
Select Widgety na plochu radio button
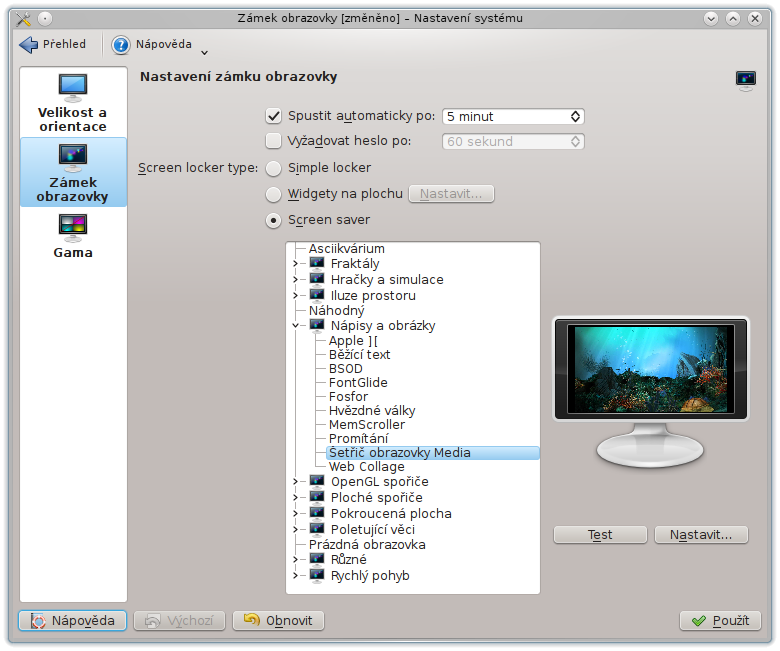coord(273,194)
